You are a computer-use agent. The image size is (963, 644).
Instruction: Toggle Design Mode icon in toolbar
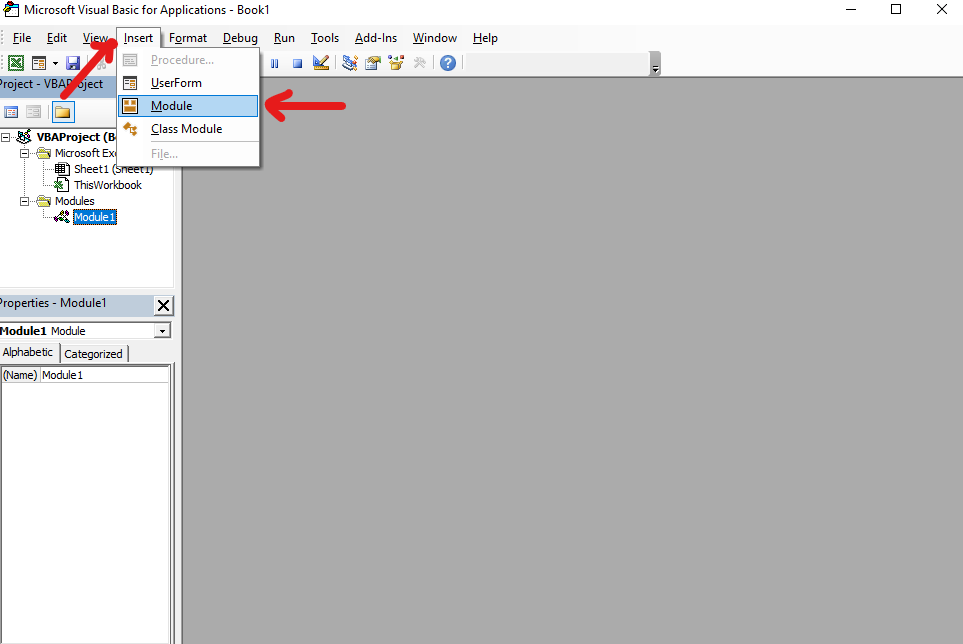[321, 63]
